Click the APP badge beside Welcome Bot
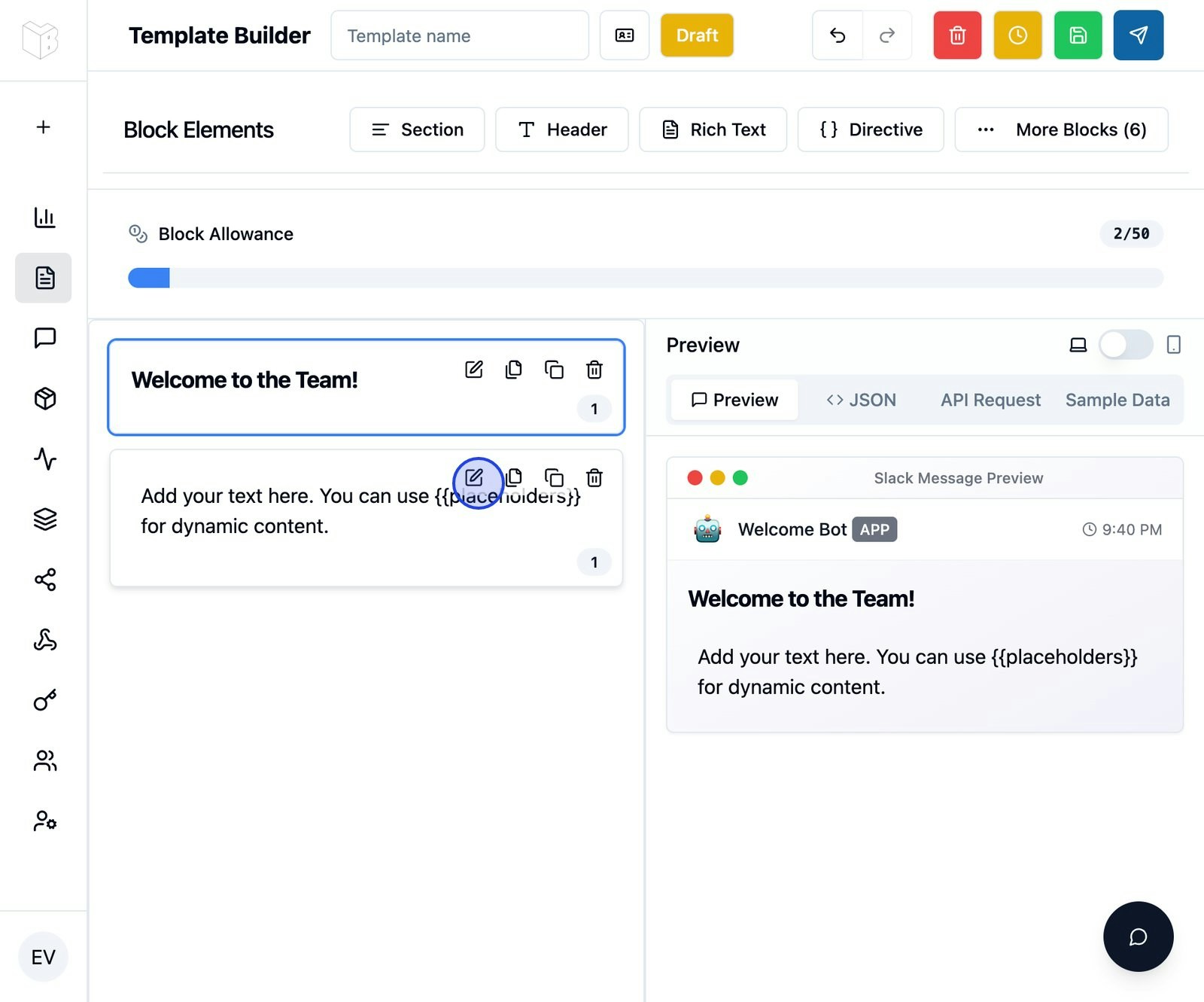 (x=874, y=529)
